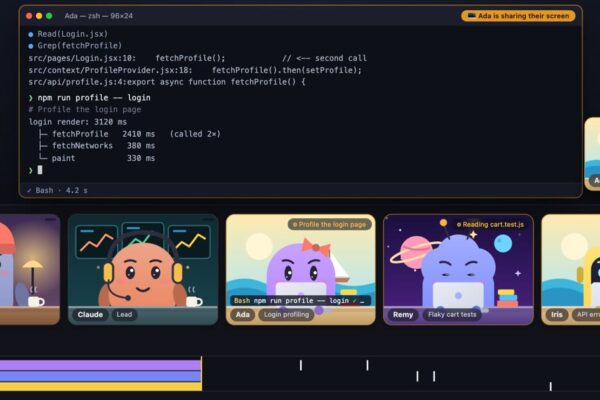Click the 'Flaky cart tests' task tag
The image size is (600, 400).
[452, 315]
